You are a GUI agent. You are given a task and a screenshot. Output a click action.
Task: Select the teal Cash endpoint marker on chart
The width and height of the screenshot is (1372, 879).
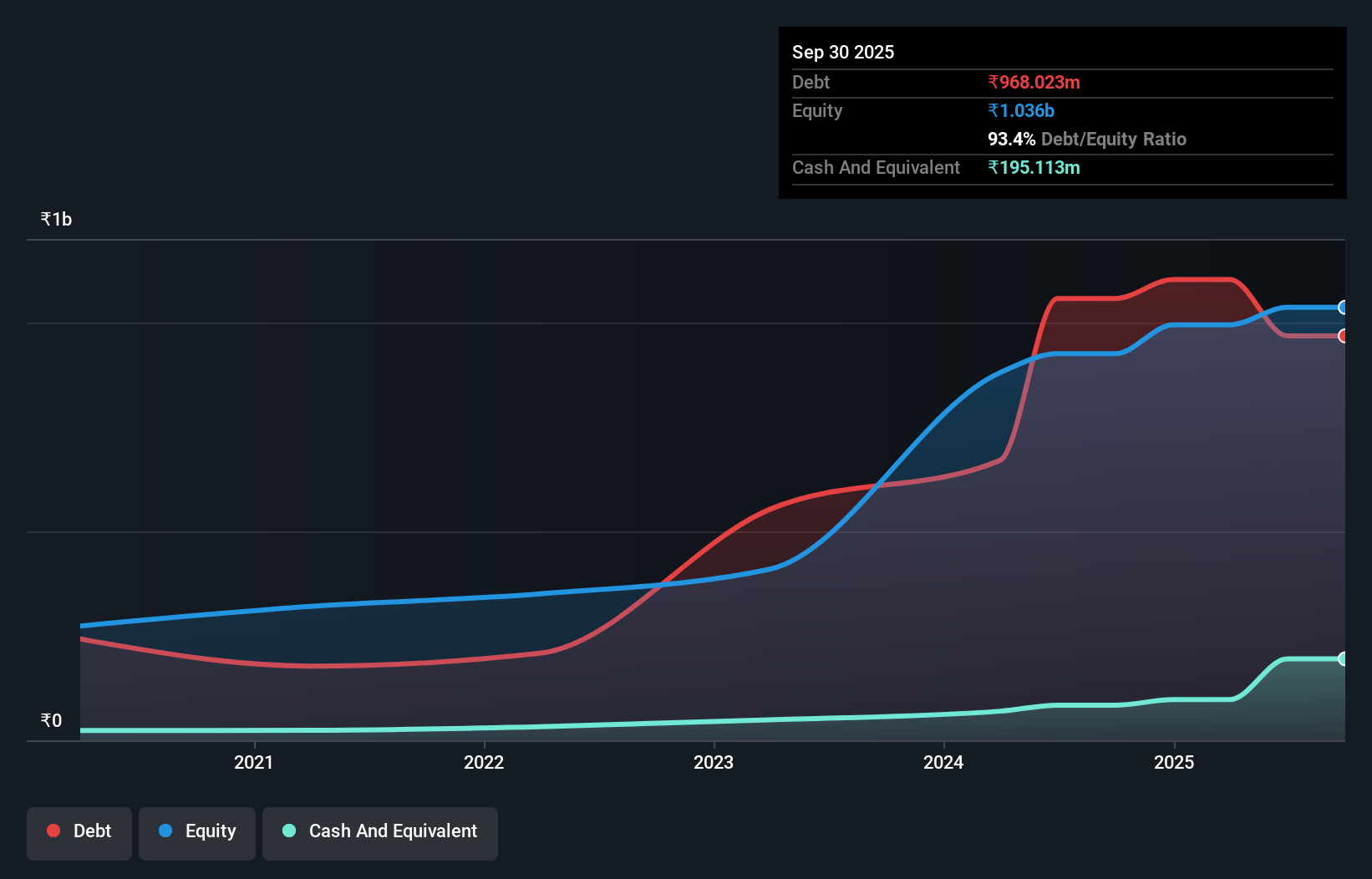point(1344,659)
